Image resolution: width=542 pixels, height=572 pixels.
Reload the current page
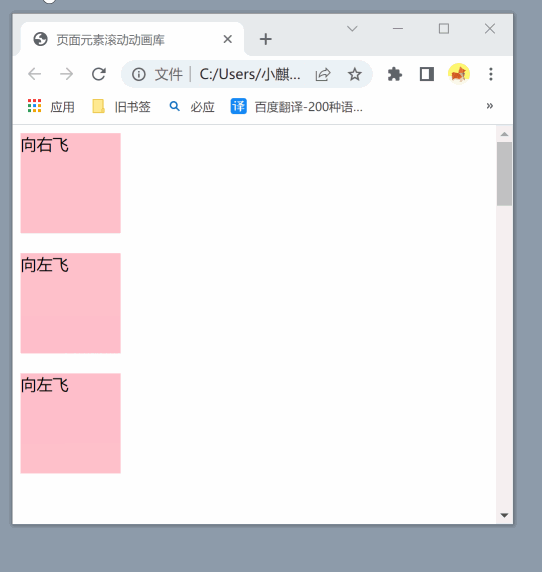[98, 74]
